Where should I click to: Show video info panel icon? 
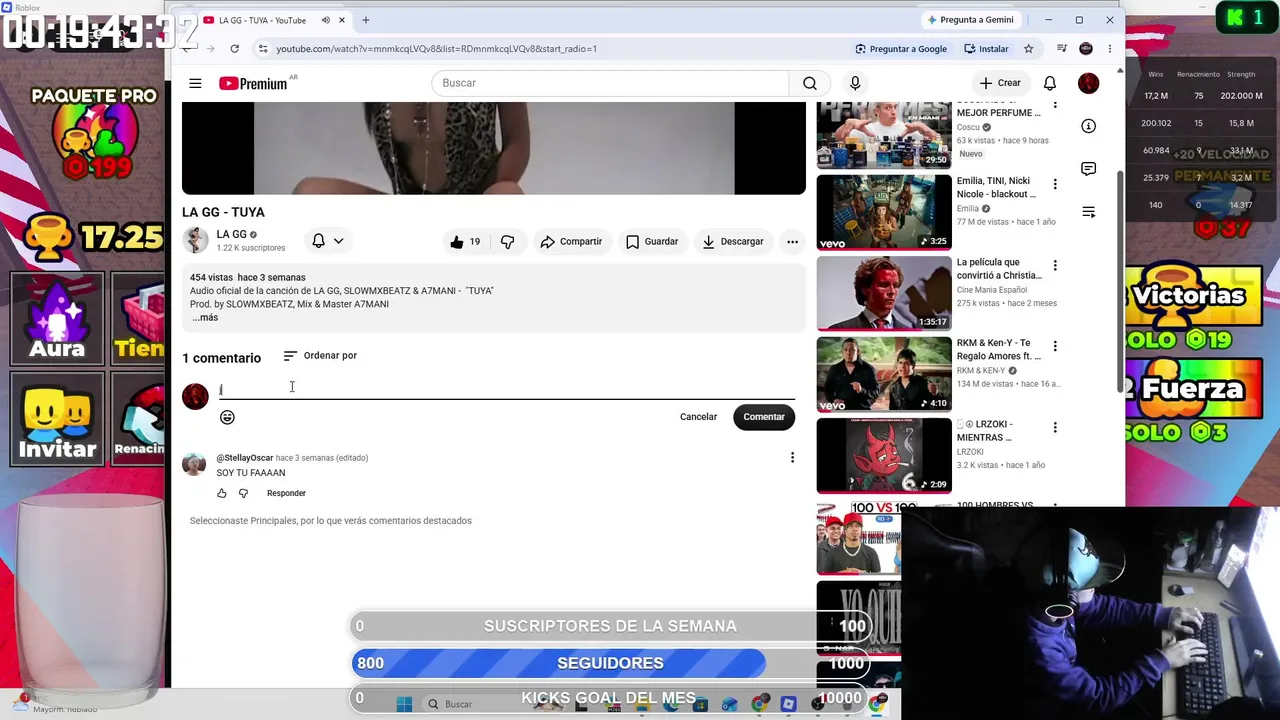tap(1088, 126)
